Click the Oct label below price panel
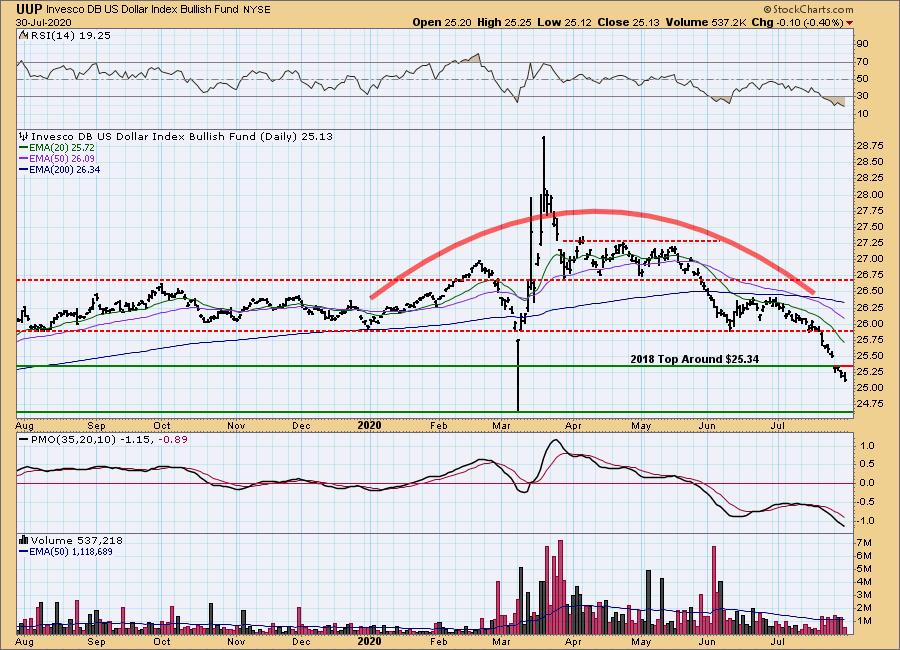Image resolution: width=900 pixels, height=650 pixels. (162, 425)
